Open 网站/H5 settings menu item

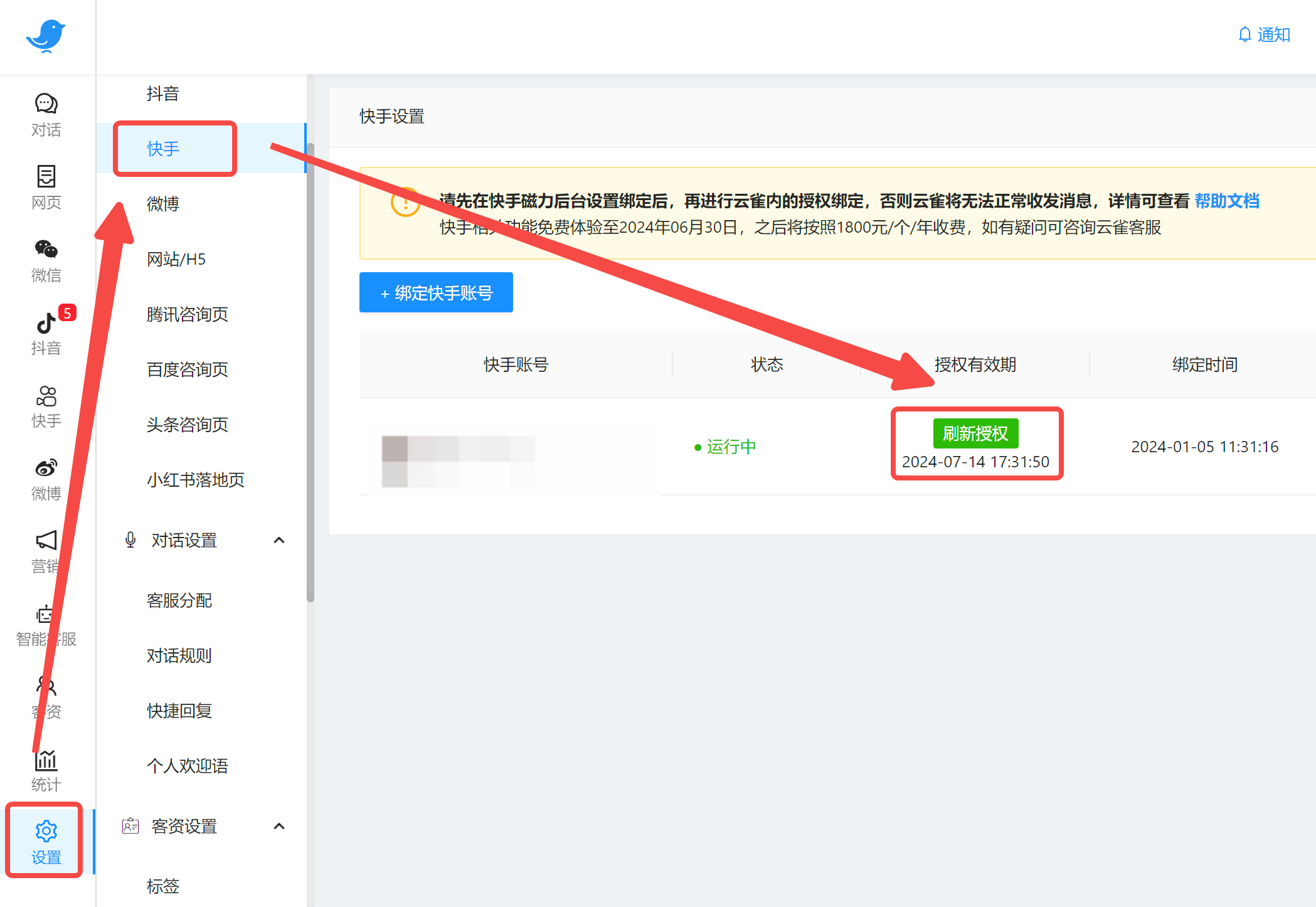[x=176, y=259]
